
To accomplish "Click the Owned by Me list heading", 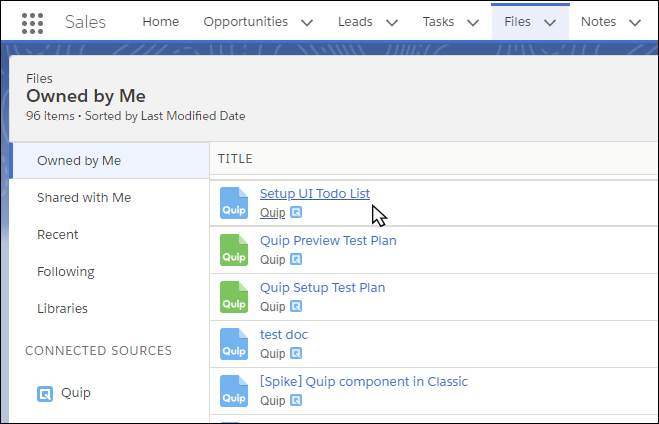I will (86, 96).
